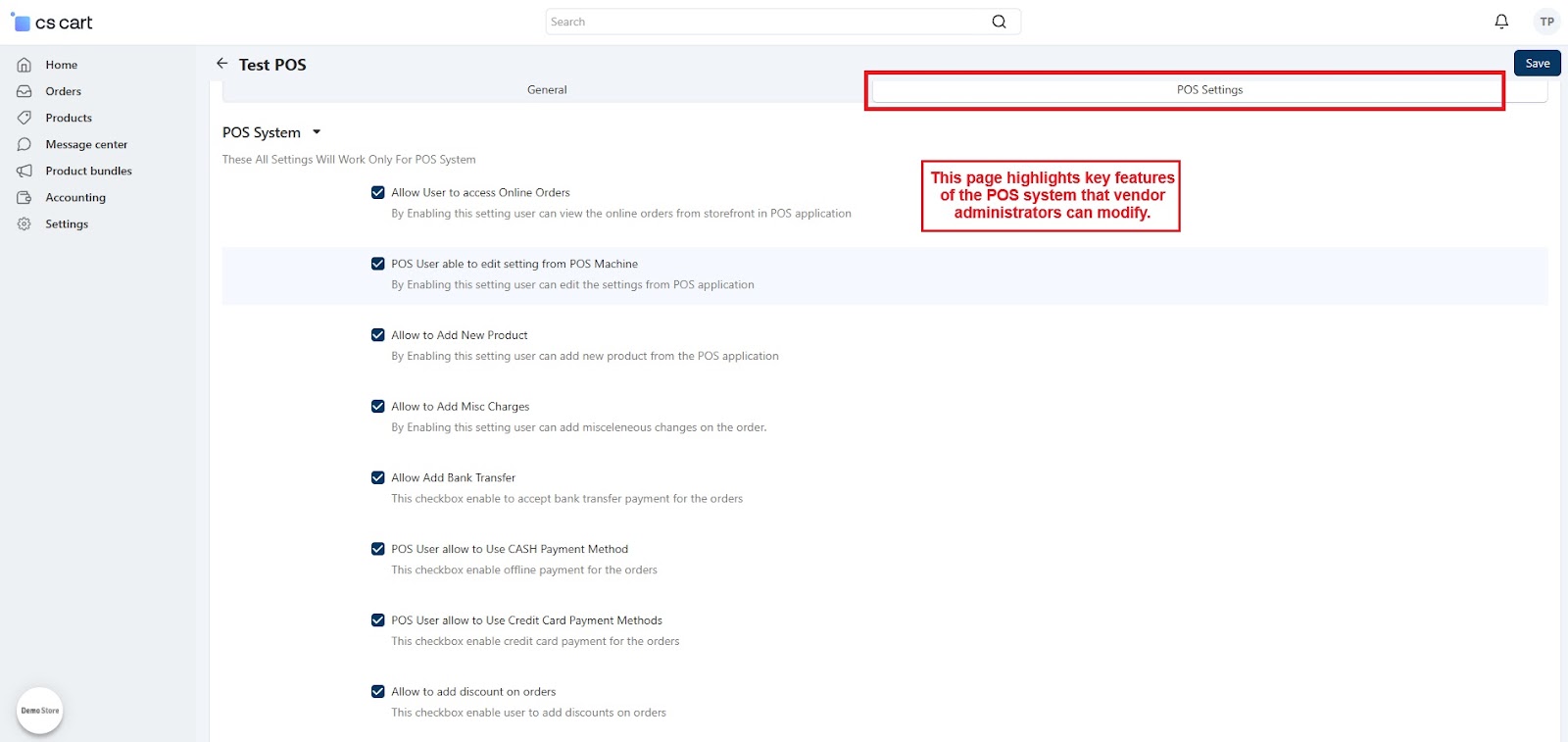Open Accounting wallet icon

click(24, 197)
